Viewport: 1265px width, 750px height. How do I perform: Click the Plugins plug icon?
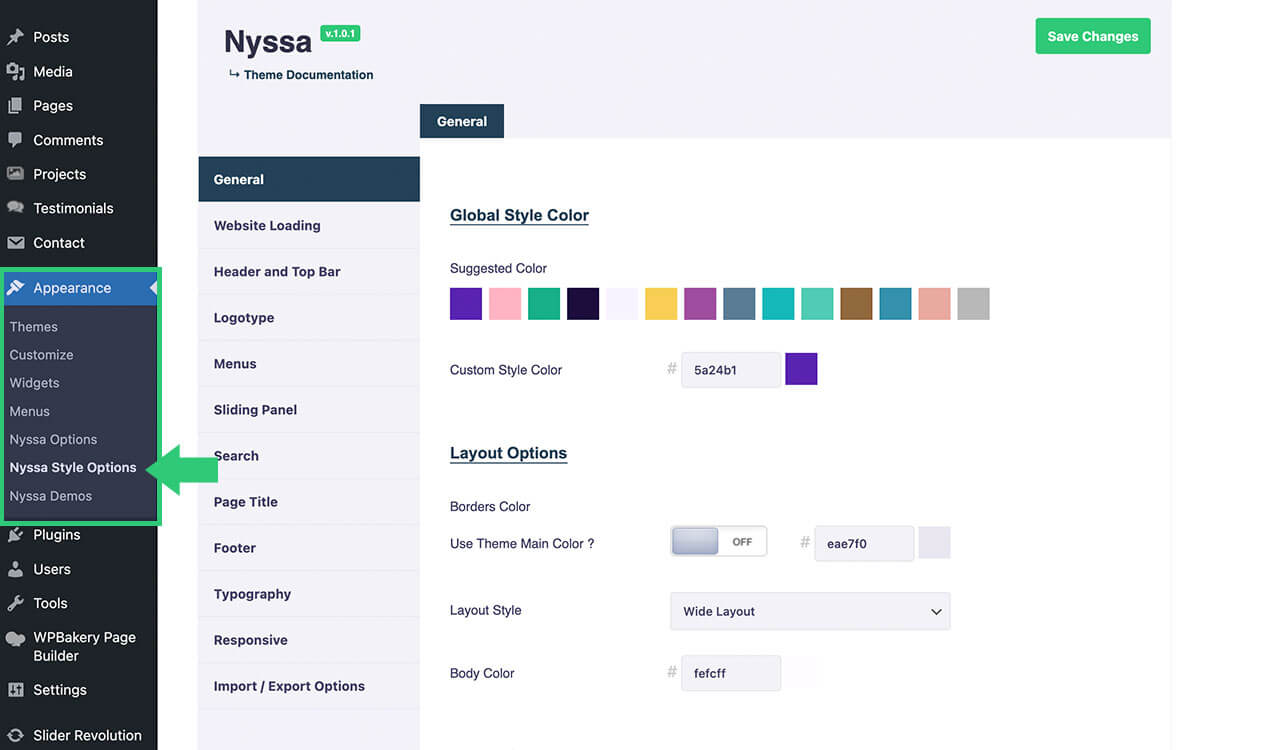tap(15, 535)
